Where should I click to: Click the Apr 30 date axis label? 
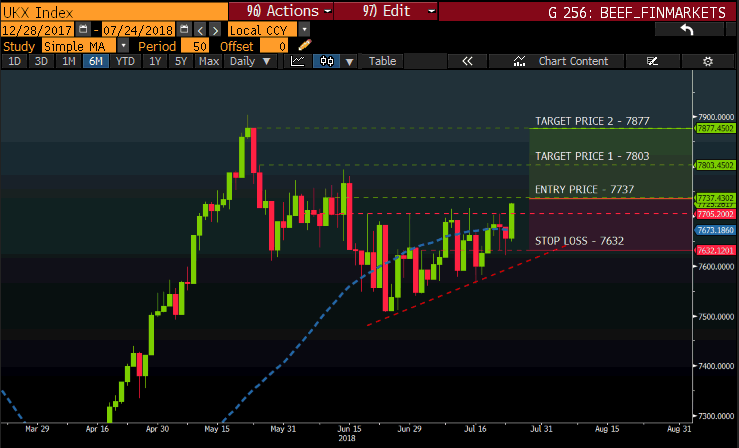[157, 429]
